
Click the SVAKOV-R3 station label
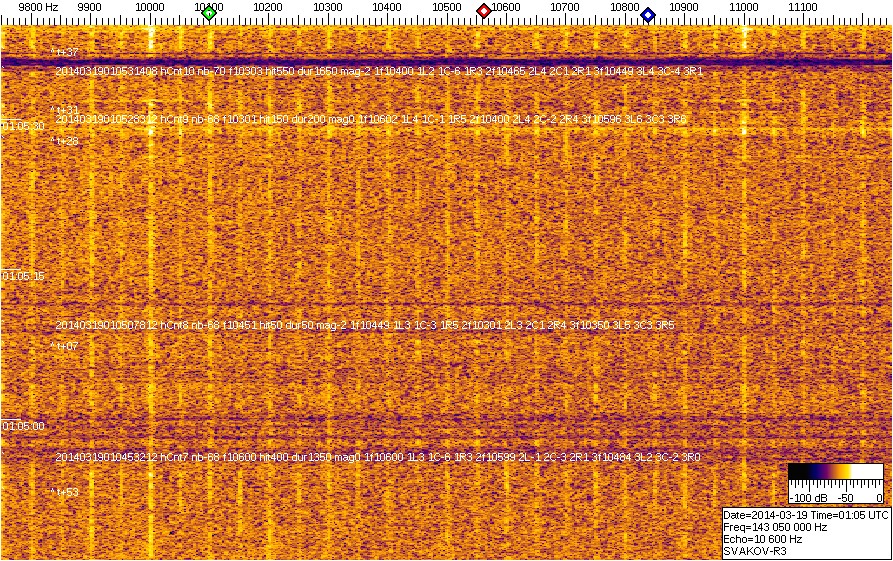click(x=754, y=551)
